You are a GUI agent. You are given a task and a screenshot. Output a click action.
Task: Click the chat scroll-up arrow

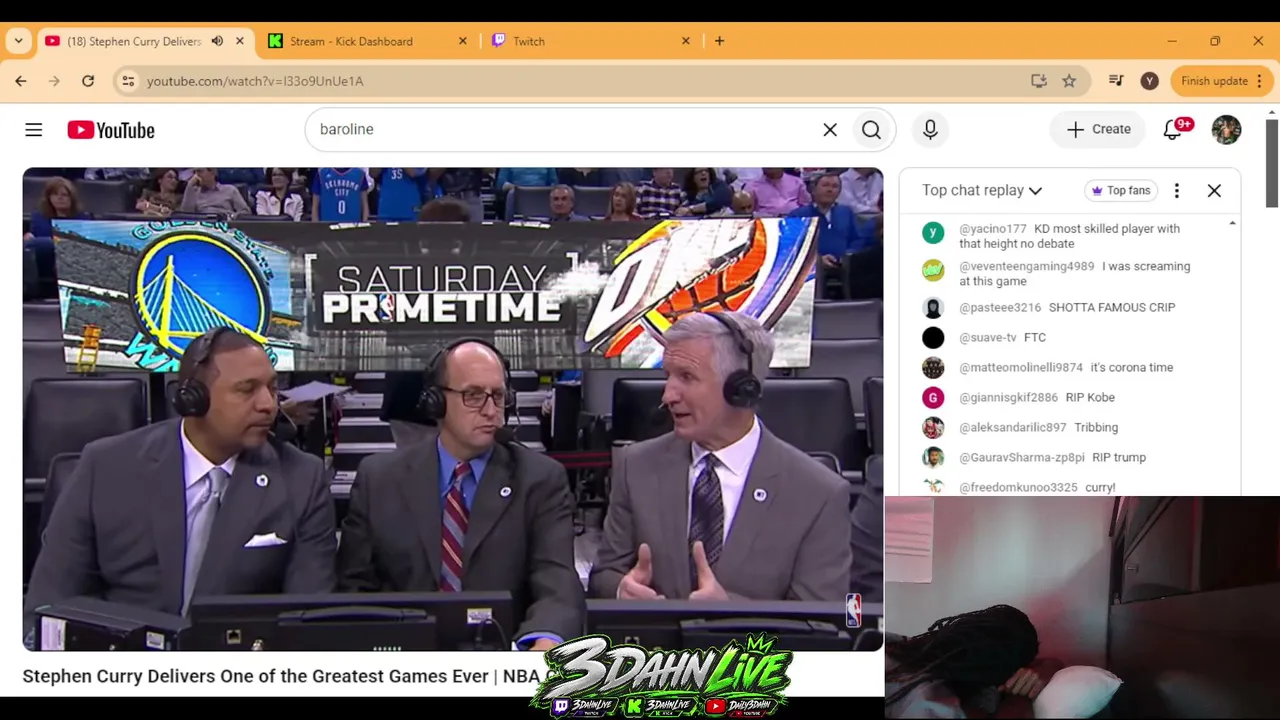1232,223
